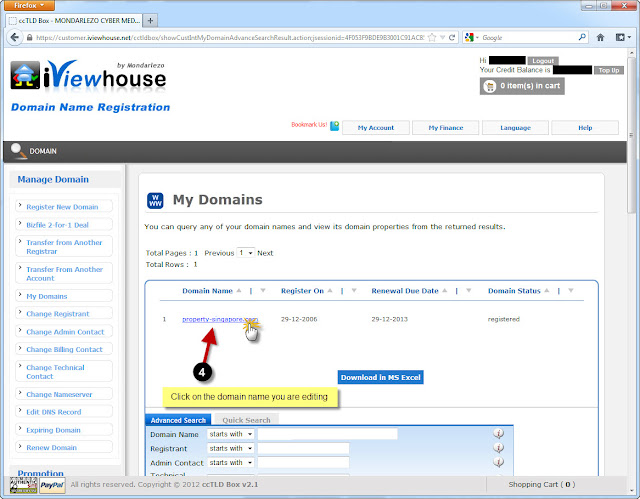Click the Logout button
Screen dimensions: 640x499
[543, 61]
